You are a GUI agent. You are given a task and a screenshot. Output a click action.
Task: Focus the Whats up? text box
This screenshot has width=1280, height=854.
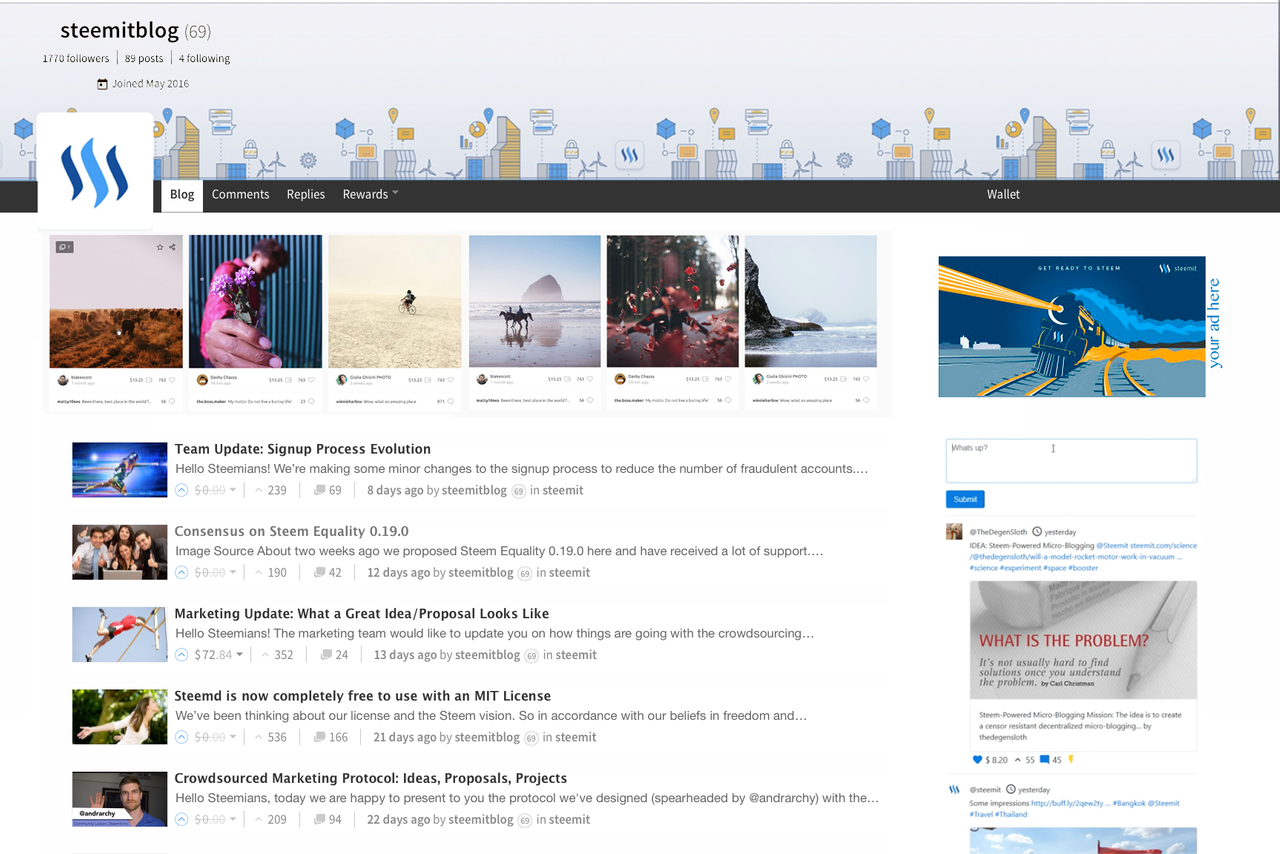coord(1071,461)
